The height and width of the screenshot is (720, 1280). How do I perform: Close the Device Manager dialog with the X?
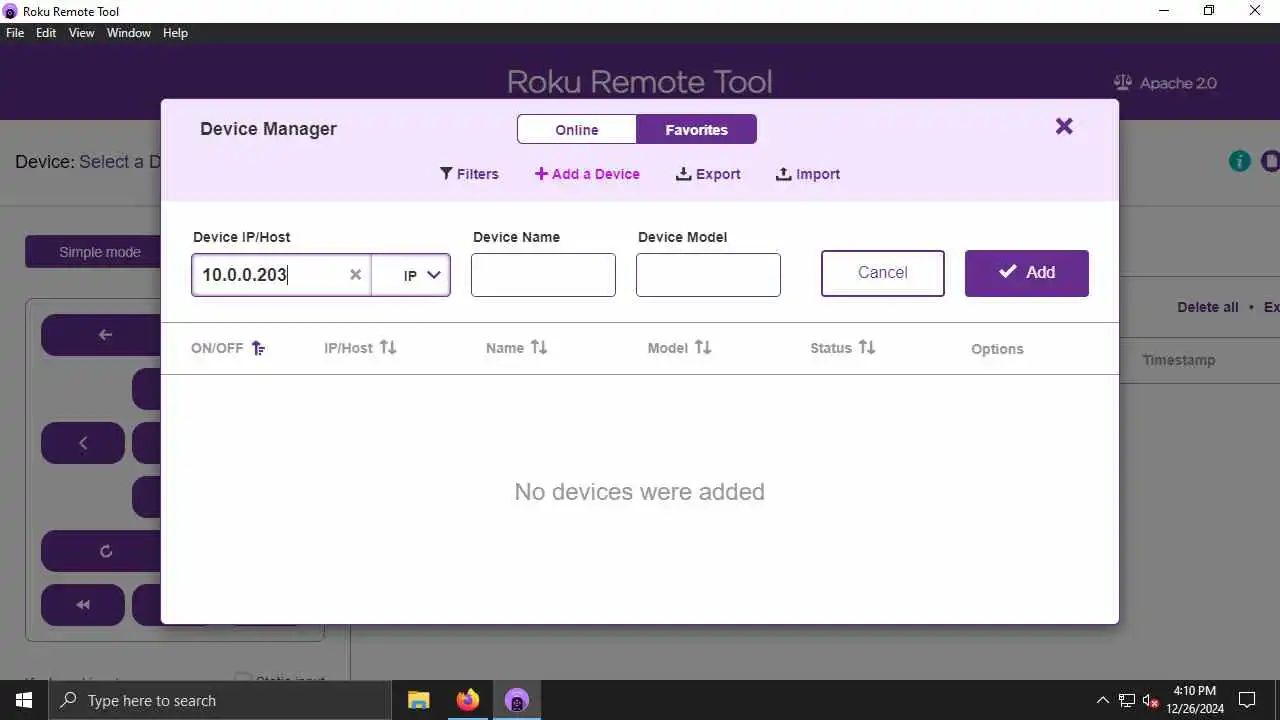click(1064, 126)
